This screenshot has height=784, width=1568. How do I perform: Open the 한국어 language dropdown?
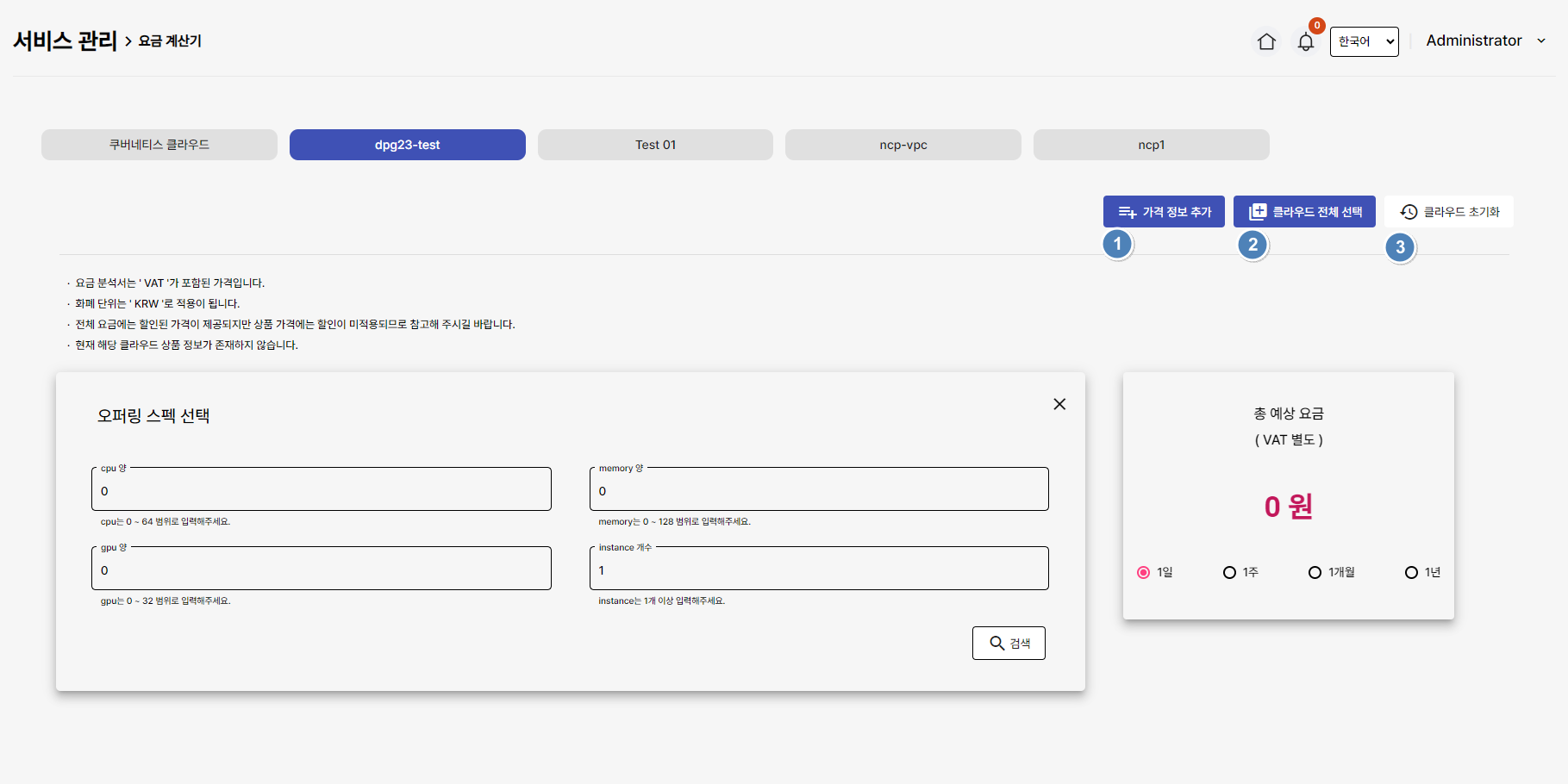(1364, 41)
